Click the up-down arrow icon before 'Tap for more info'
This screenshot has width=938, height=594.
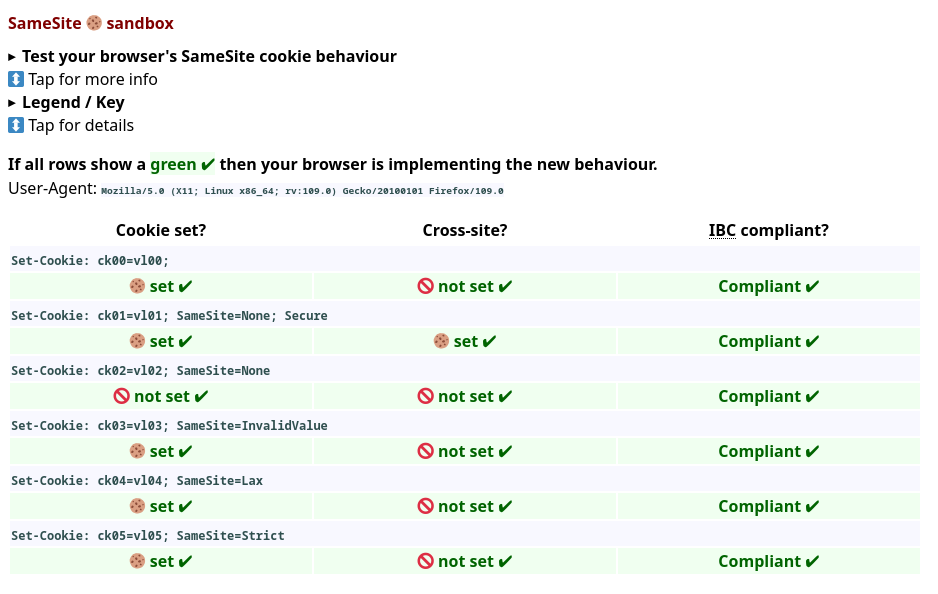(x=15, y=78)
